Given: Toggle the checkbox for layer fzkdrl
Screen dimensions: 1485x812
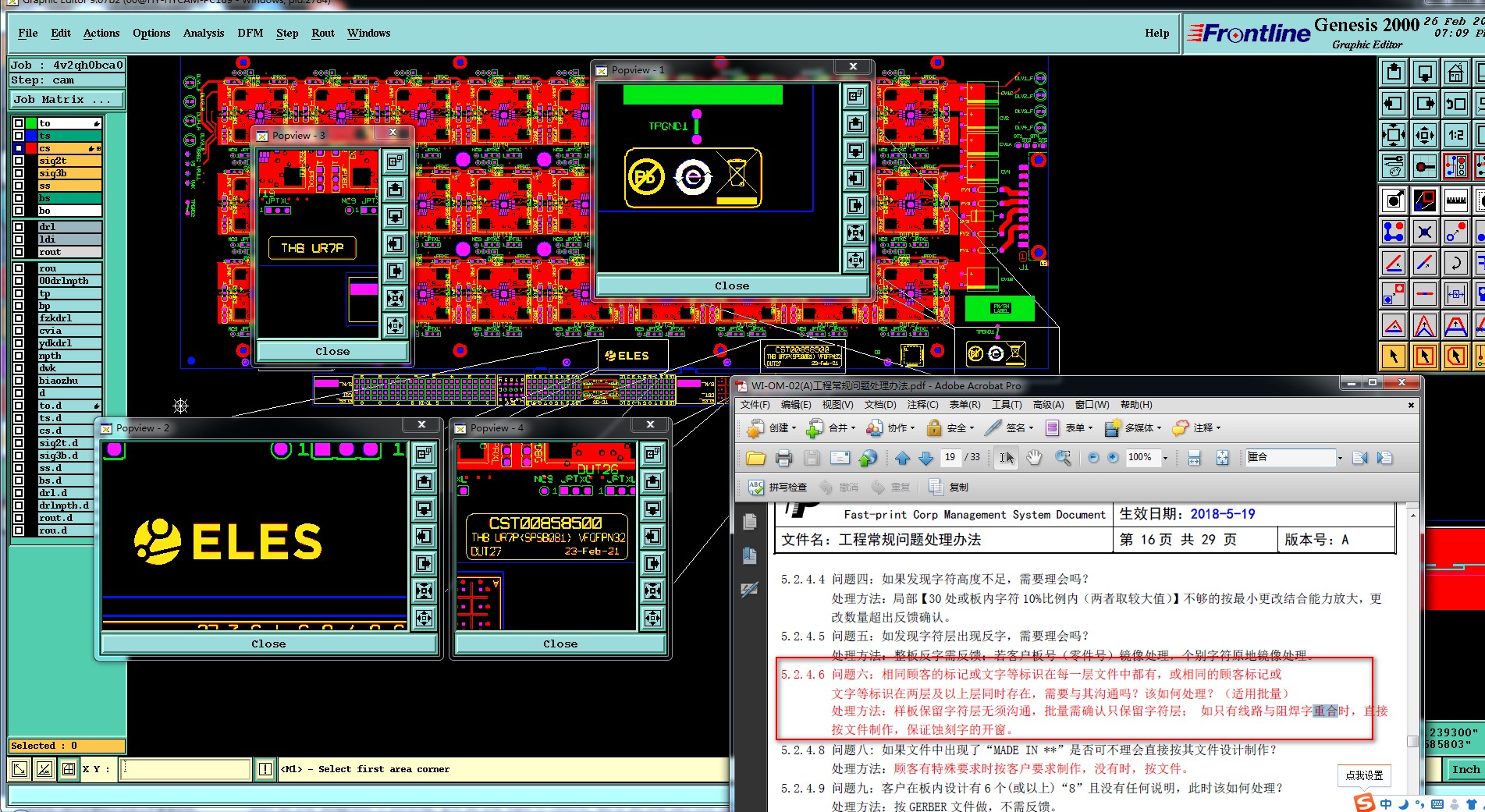Looking at the screenshot, I should click(x=19, y=318).
